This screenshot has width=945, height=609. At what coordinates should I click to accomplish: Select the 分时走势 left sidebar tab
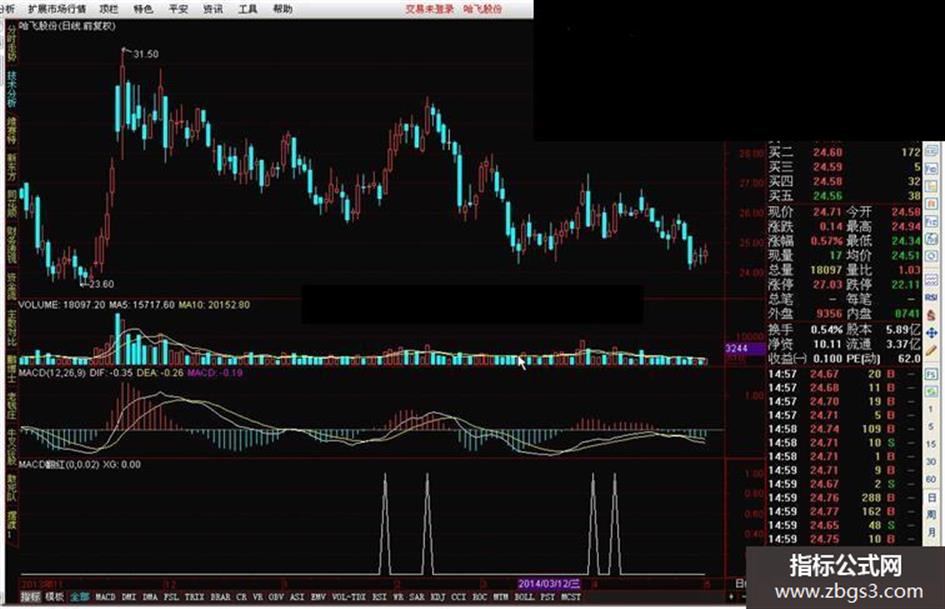(x=11, y=43)
